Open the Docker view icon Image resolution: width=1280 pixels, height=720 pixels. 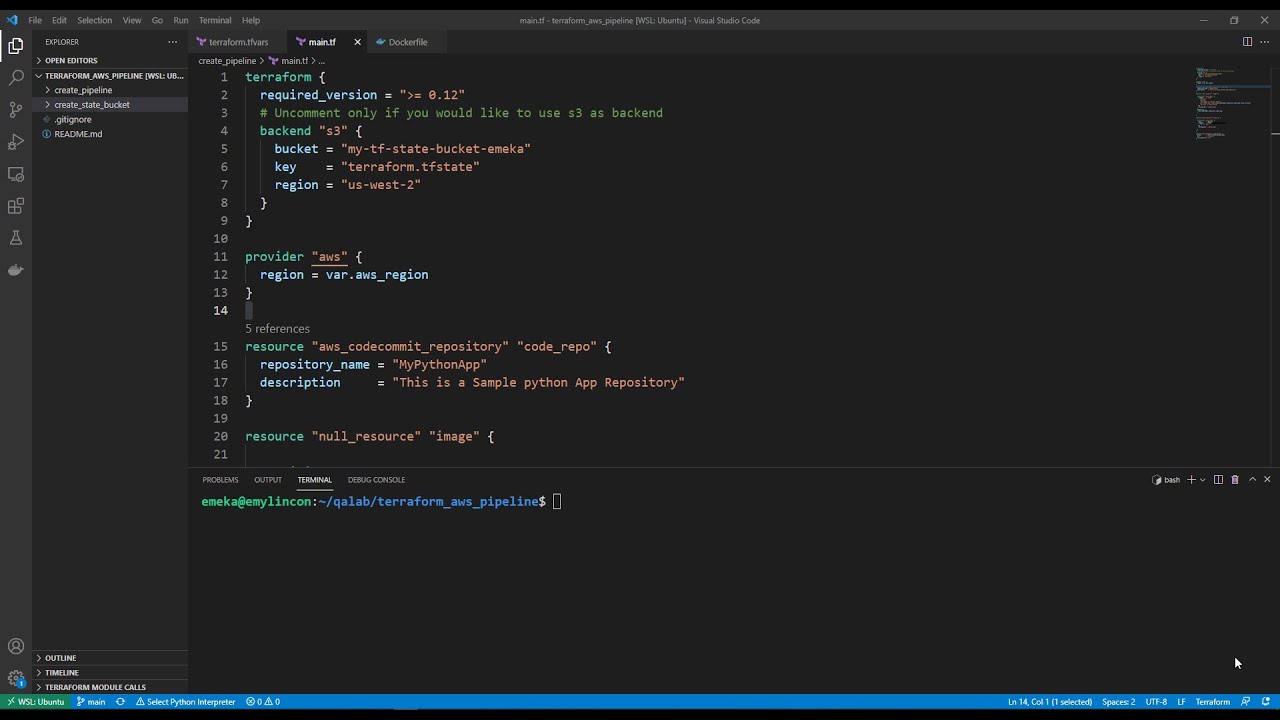click(16, 270)
